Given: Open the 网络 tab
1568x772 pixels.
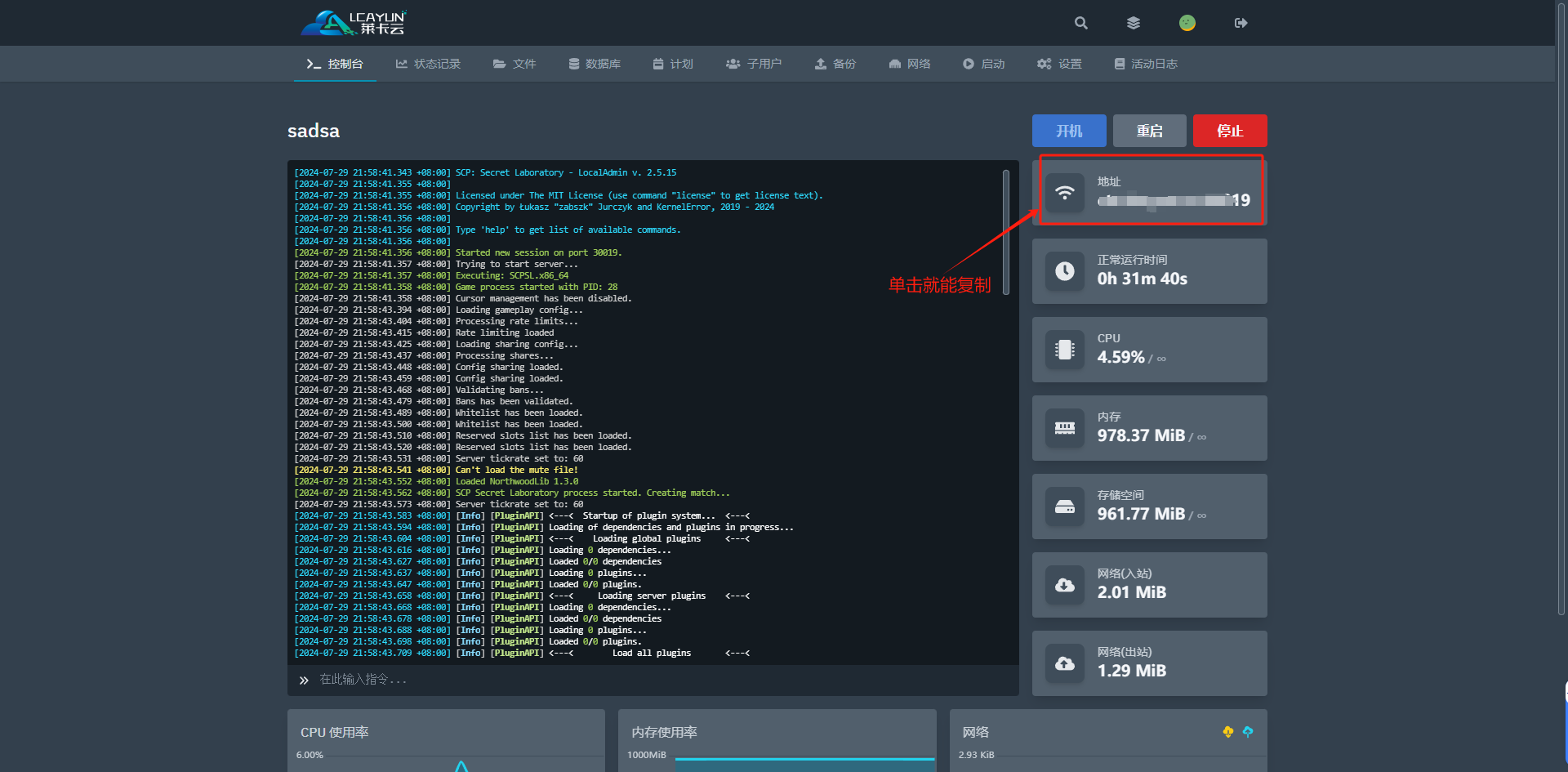Looking at the screenshot, I should coord(910,64).
